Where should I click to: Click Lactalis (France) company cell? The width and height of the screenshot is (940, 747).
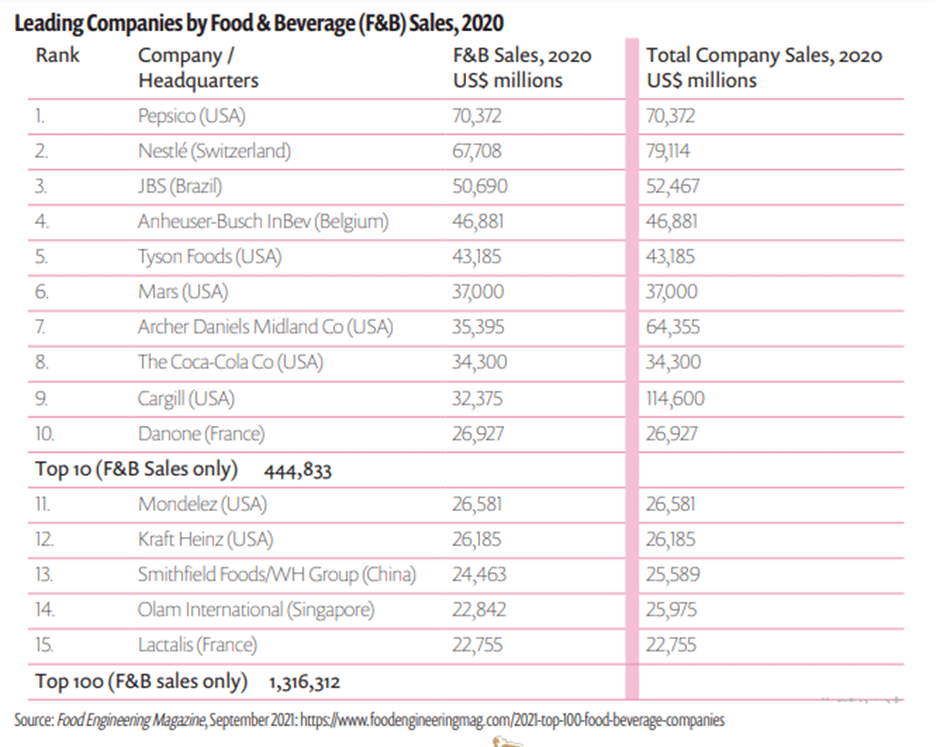[197, 645]
